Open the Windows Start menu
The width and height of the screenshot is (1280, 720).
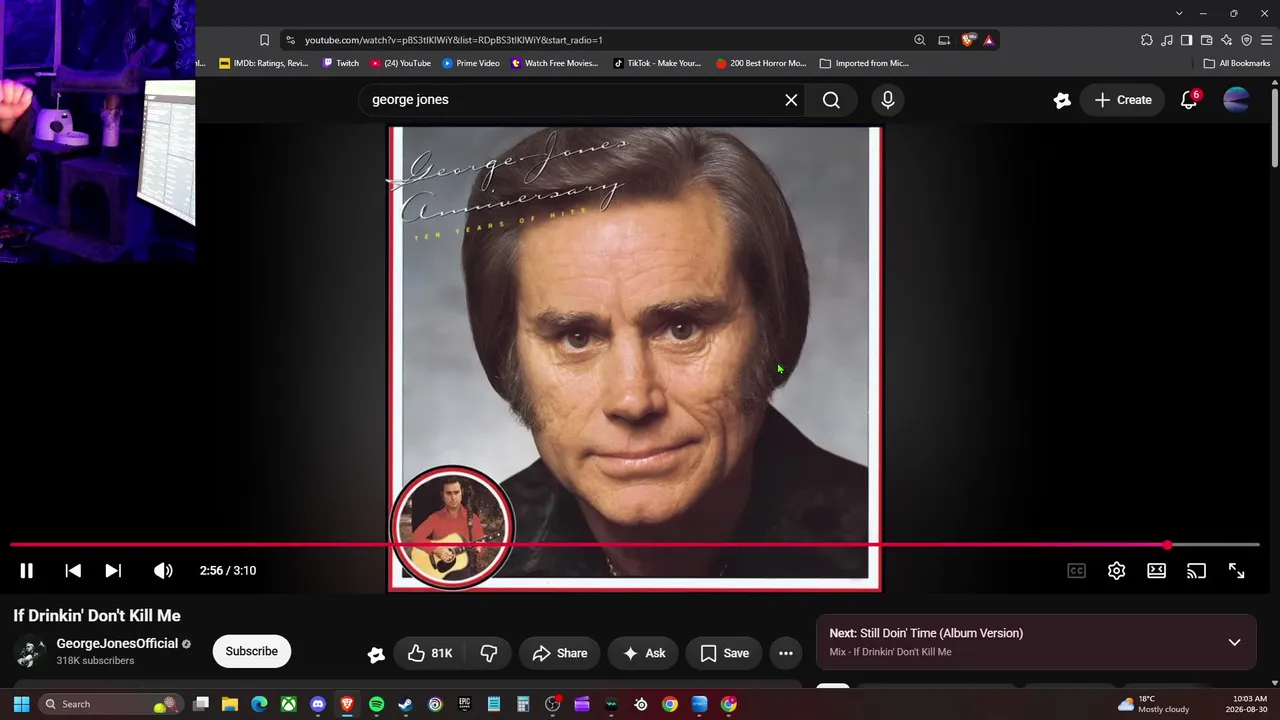21,704
